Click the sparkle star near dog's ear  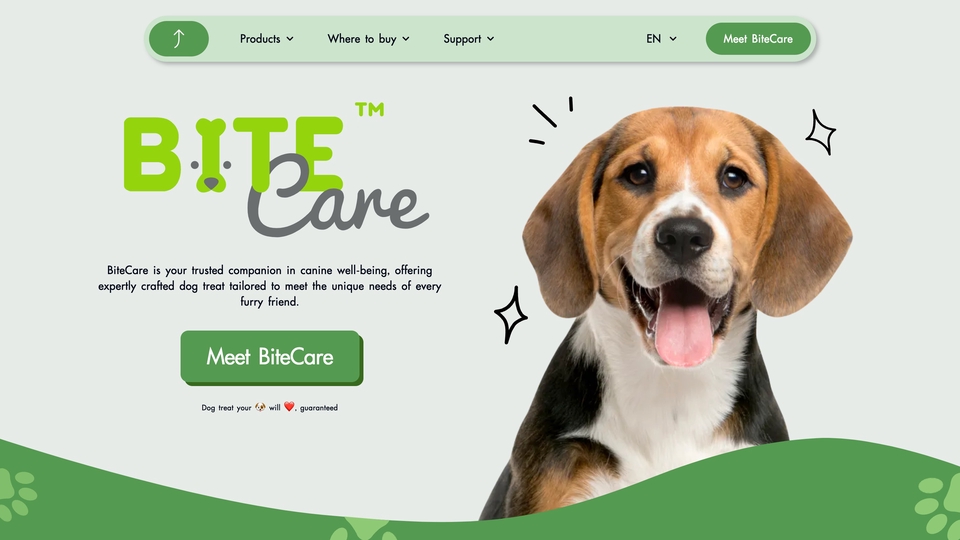[x=820, y=132]
